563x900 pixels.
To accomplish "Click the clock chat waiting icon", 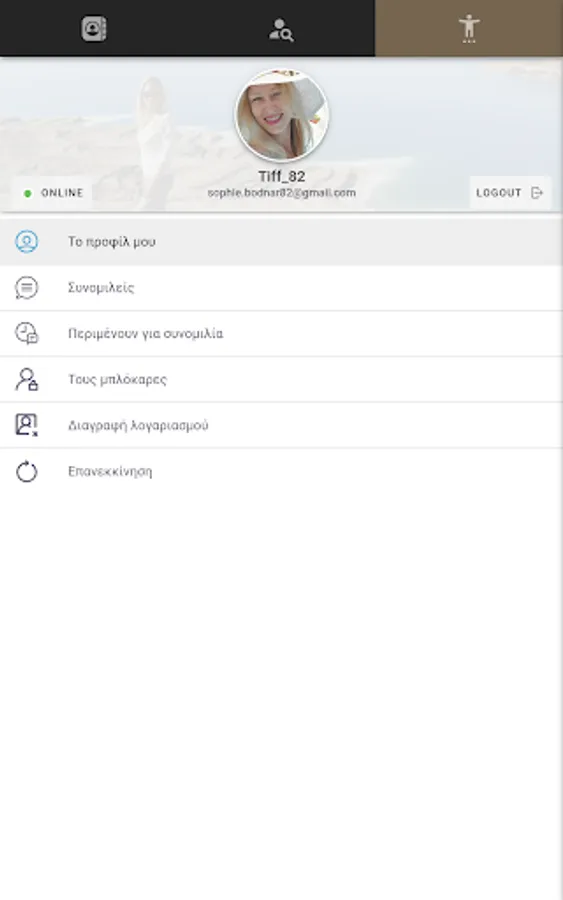I will (x=26, y=333).
